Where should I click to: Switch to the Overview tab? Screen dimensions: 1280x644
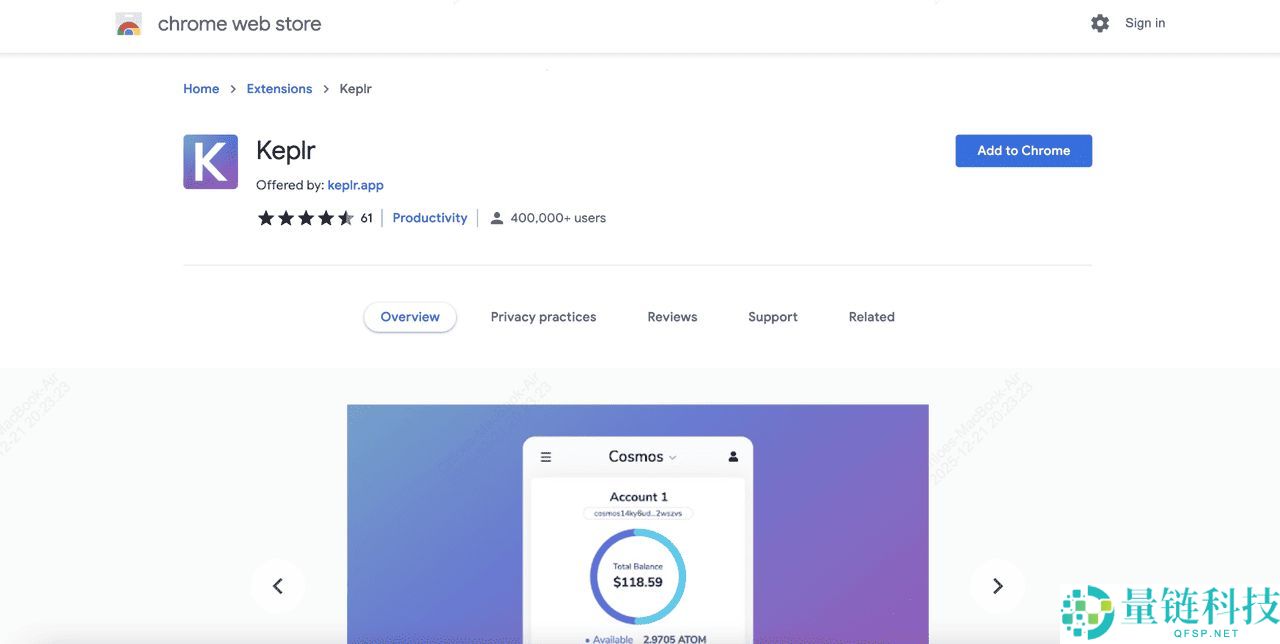410,317
